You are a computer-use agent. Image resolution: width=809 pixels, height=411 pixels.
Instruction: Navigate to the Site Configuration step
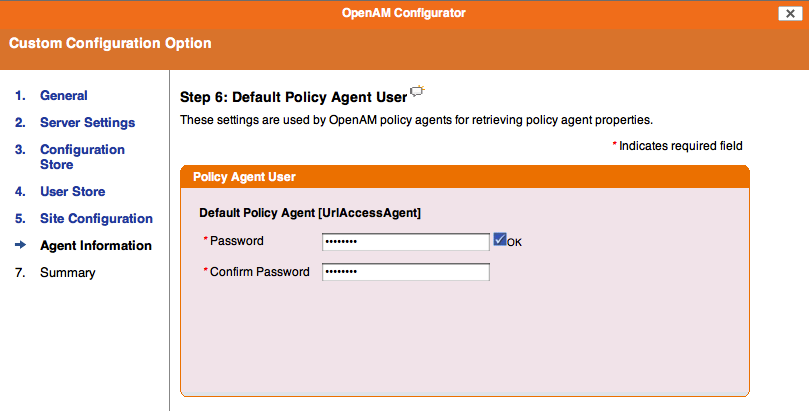coord(96,218)
